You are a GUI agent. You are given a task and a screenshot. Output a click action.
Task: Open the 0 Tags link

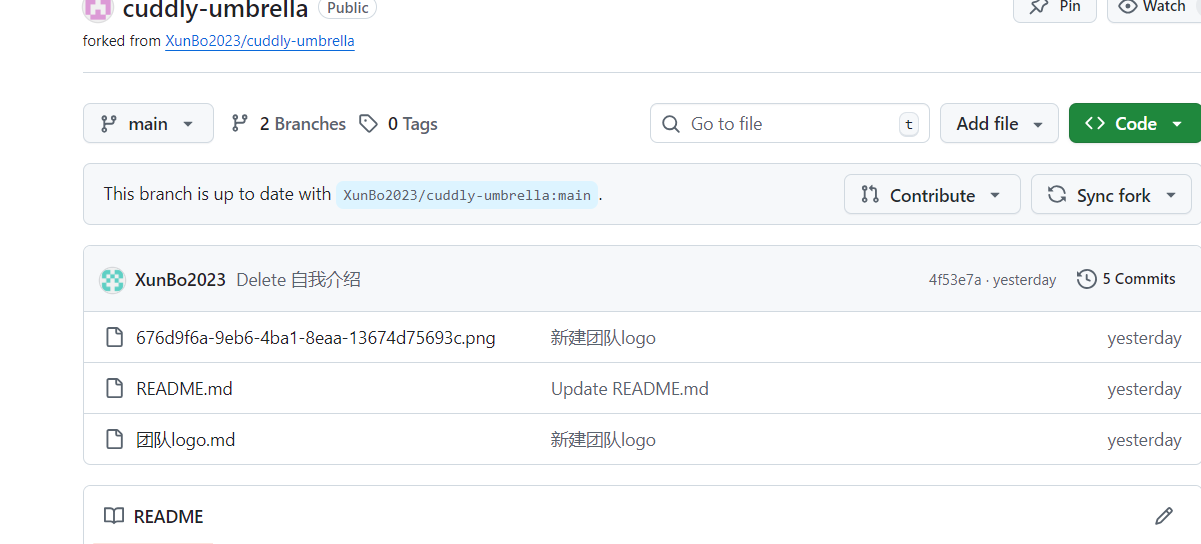398,123
